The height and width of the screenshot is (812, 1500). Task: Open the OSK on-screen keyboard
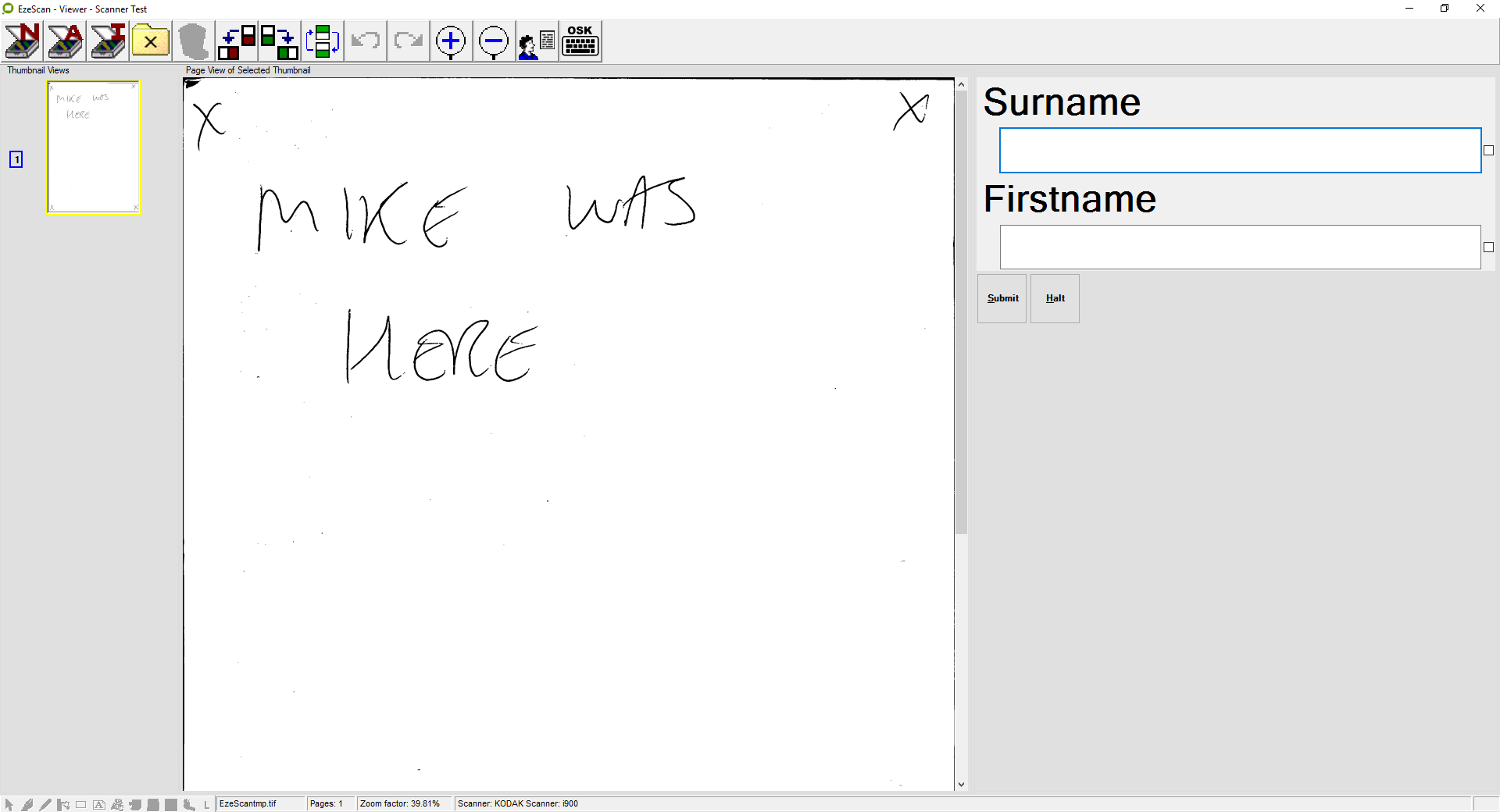[580, 41]
